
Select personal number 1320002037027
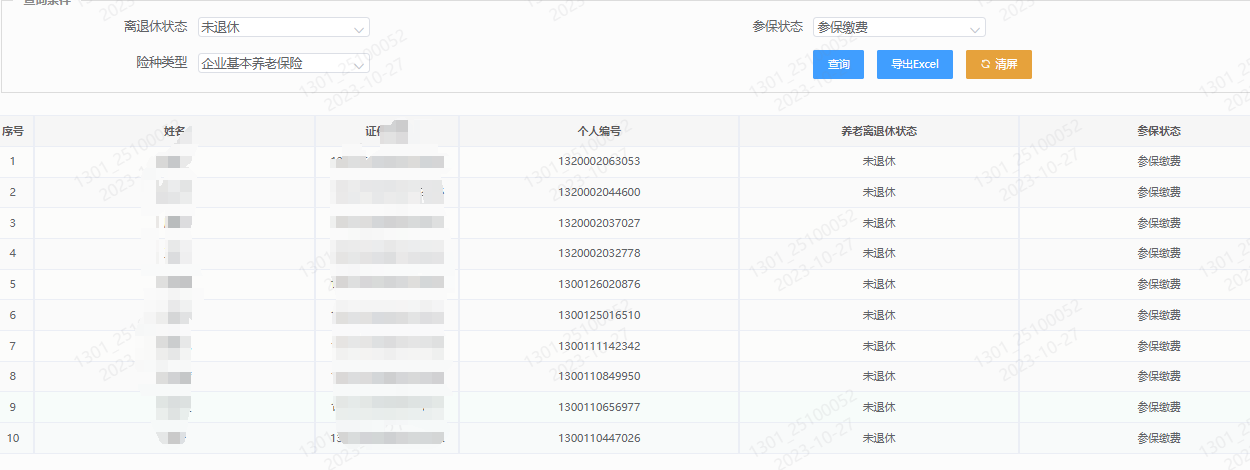pyautogui.click(x=599, y=223)
